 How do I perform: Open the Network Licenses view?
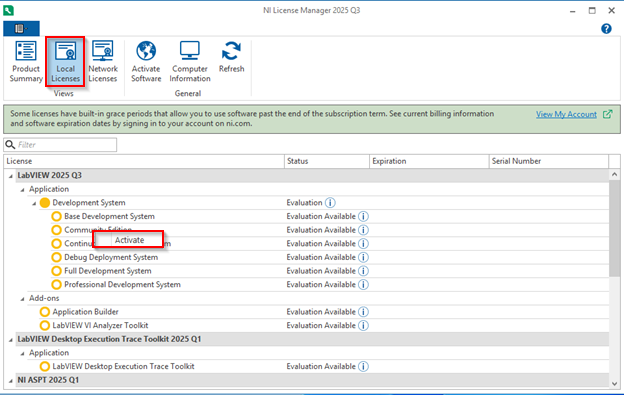click(x=103, y=62)
